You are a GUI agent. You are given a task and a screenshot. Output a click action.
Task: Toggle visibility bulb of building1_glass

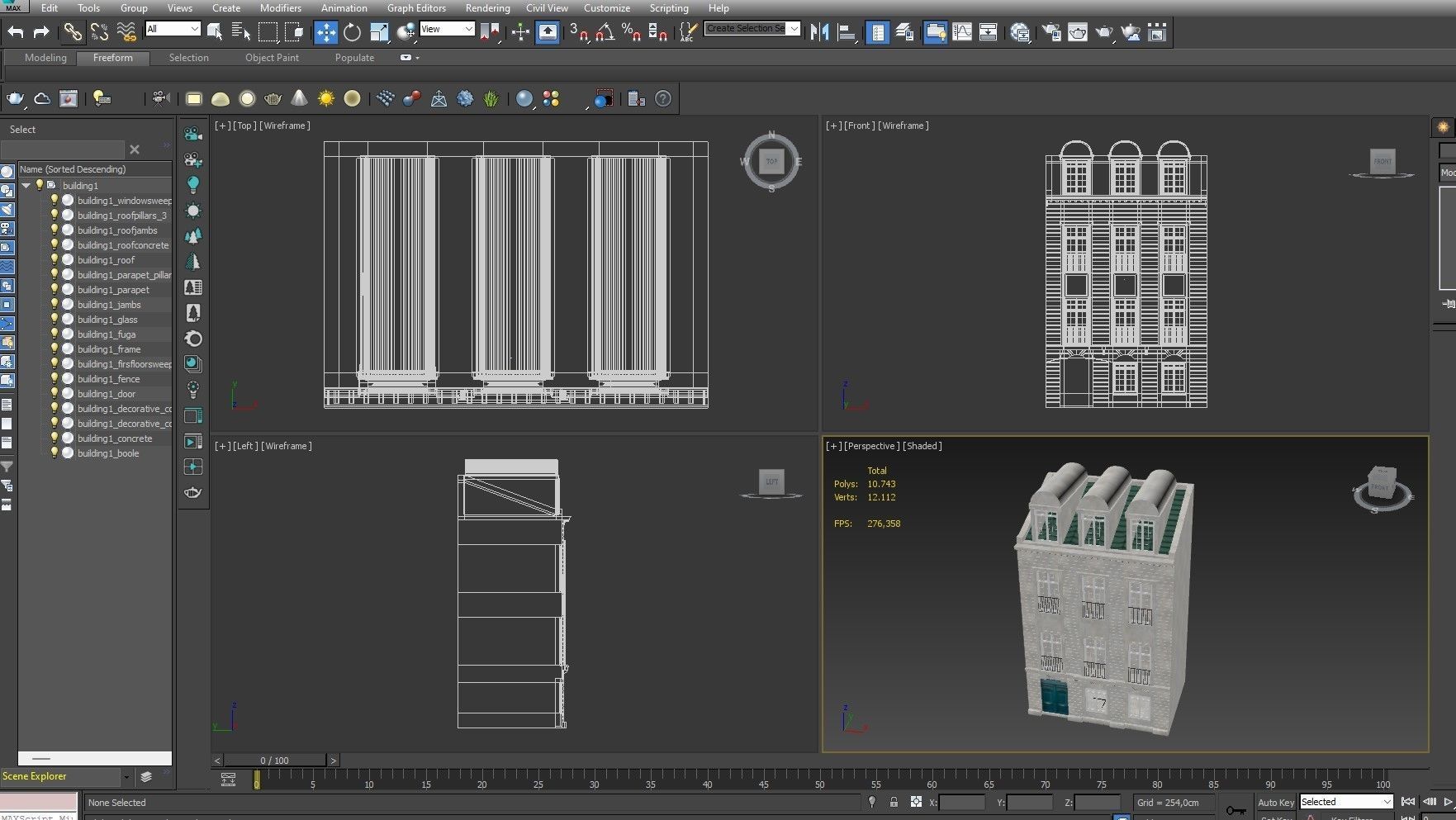coord(55,319)
